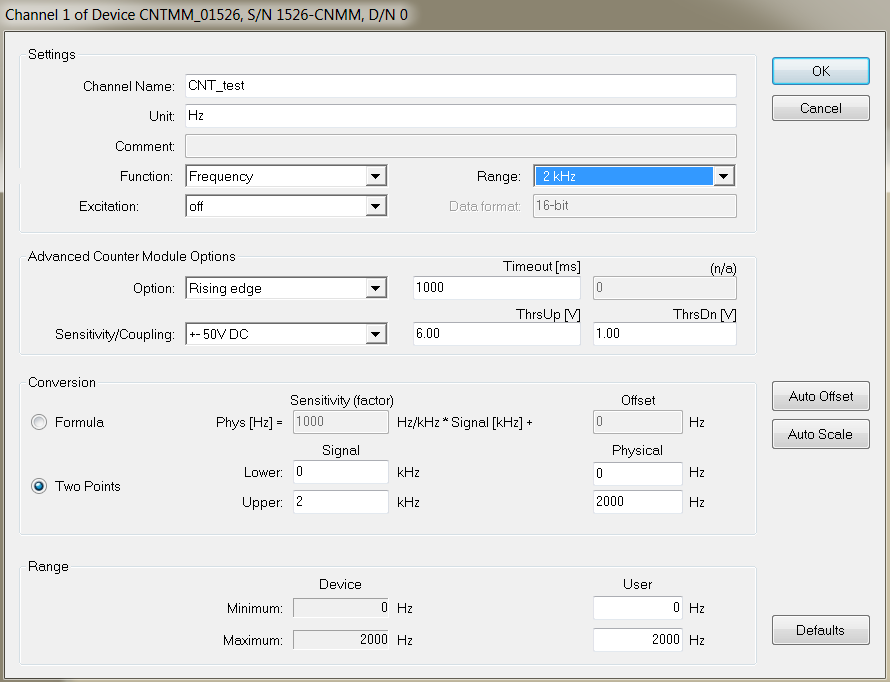The width and height of the screenshot is (890, 682).
Task: Click the ThrsDn [V] input field
Action: coord(664,334)
